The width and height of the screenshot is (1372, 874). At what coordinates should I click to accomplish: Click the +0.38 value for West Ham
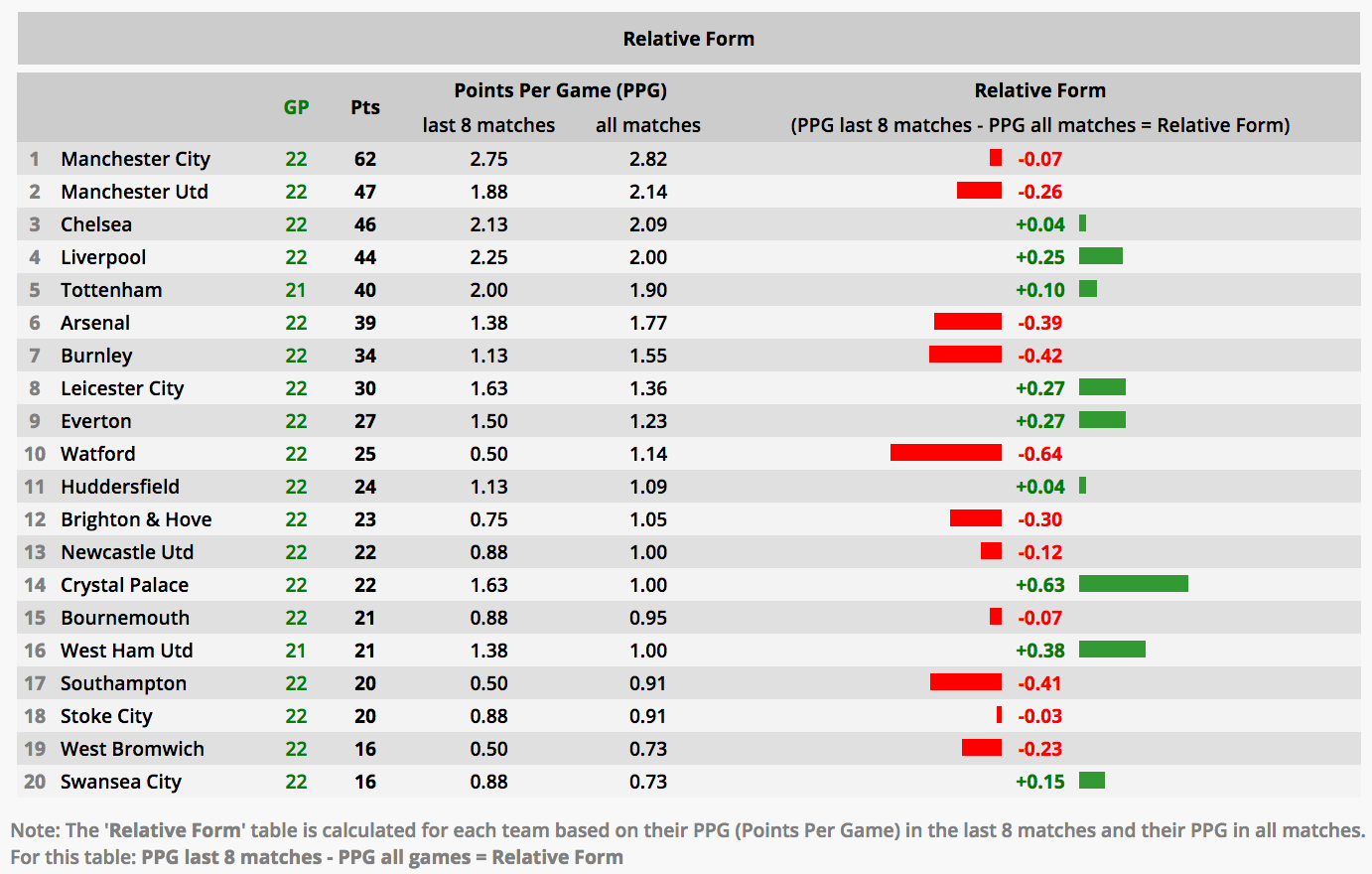click(1039, 651)
